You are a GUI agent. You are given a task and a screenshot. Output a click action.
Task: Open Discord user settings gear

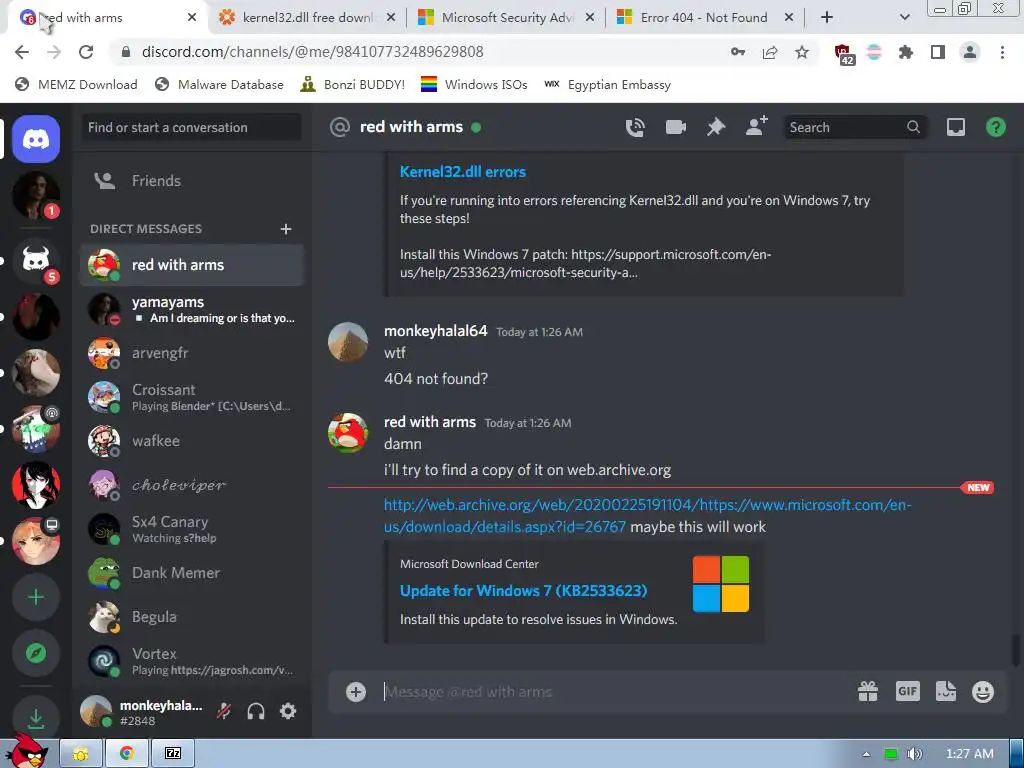click(x=288, y=711)
